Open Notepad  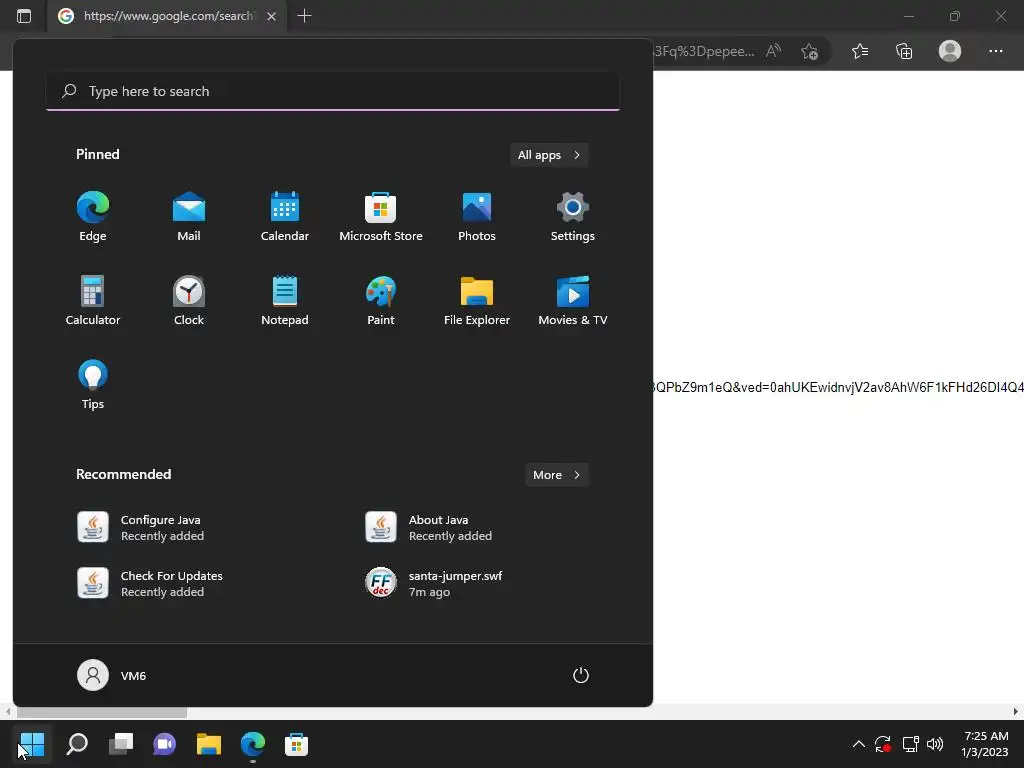(285, 301)
